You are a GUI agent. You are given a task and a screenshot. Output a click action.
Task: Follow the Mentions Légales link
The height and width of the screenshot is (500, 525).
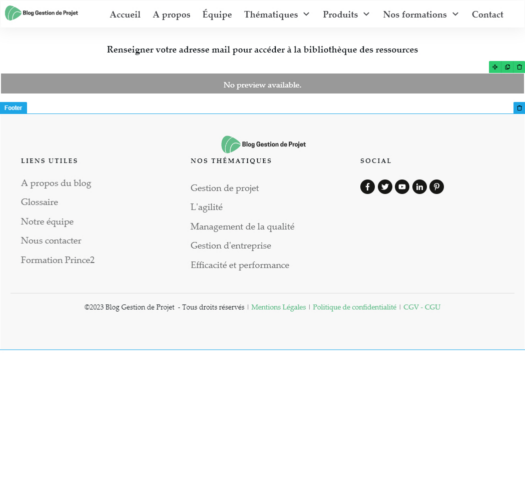point(279,307)
